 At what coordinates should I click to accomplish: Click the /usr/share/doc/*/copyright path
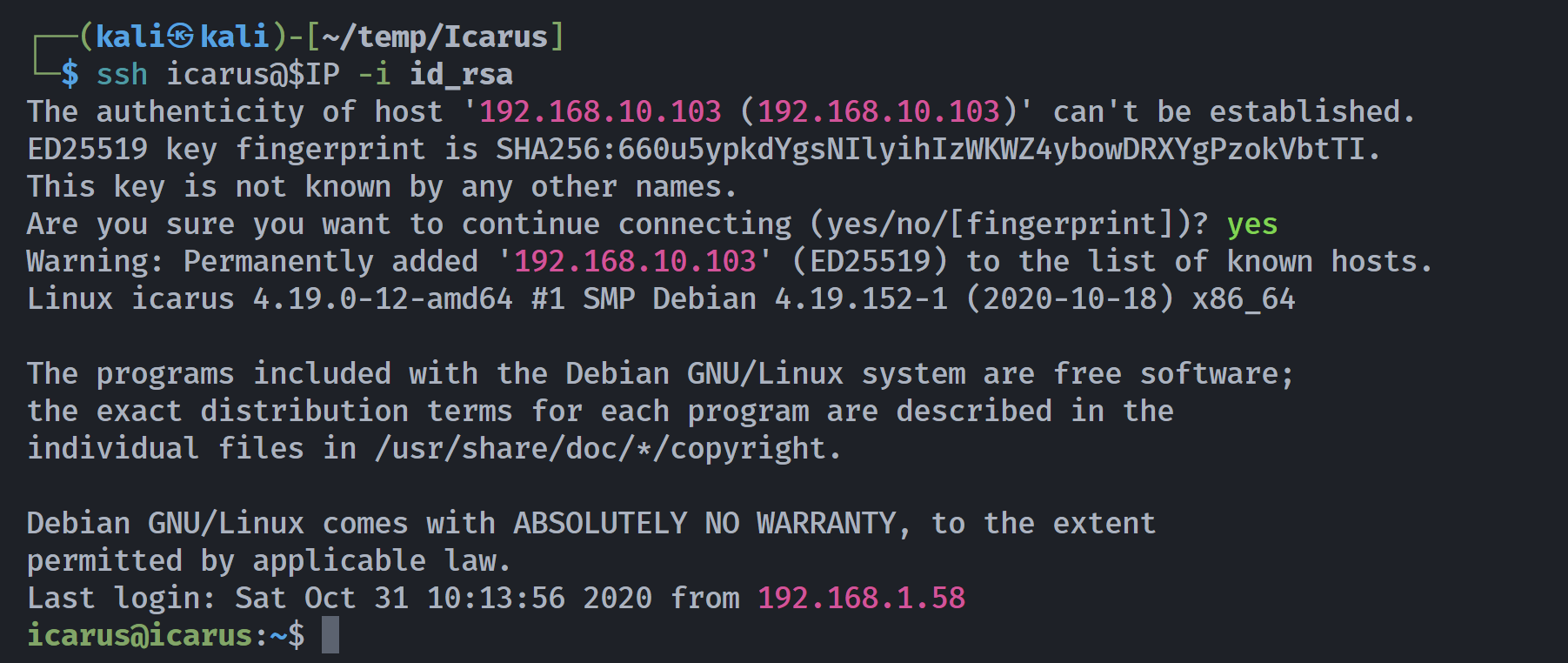(x=600, y=449)
